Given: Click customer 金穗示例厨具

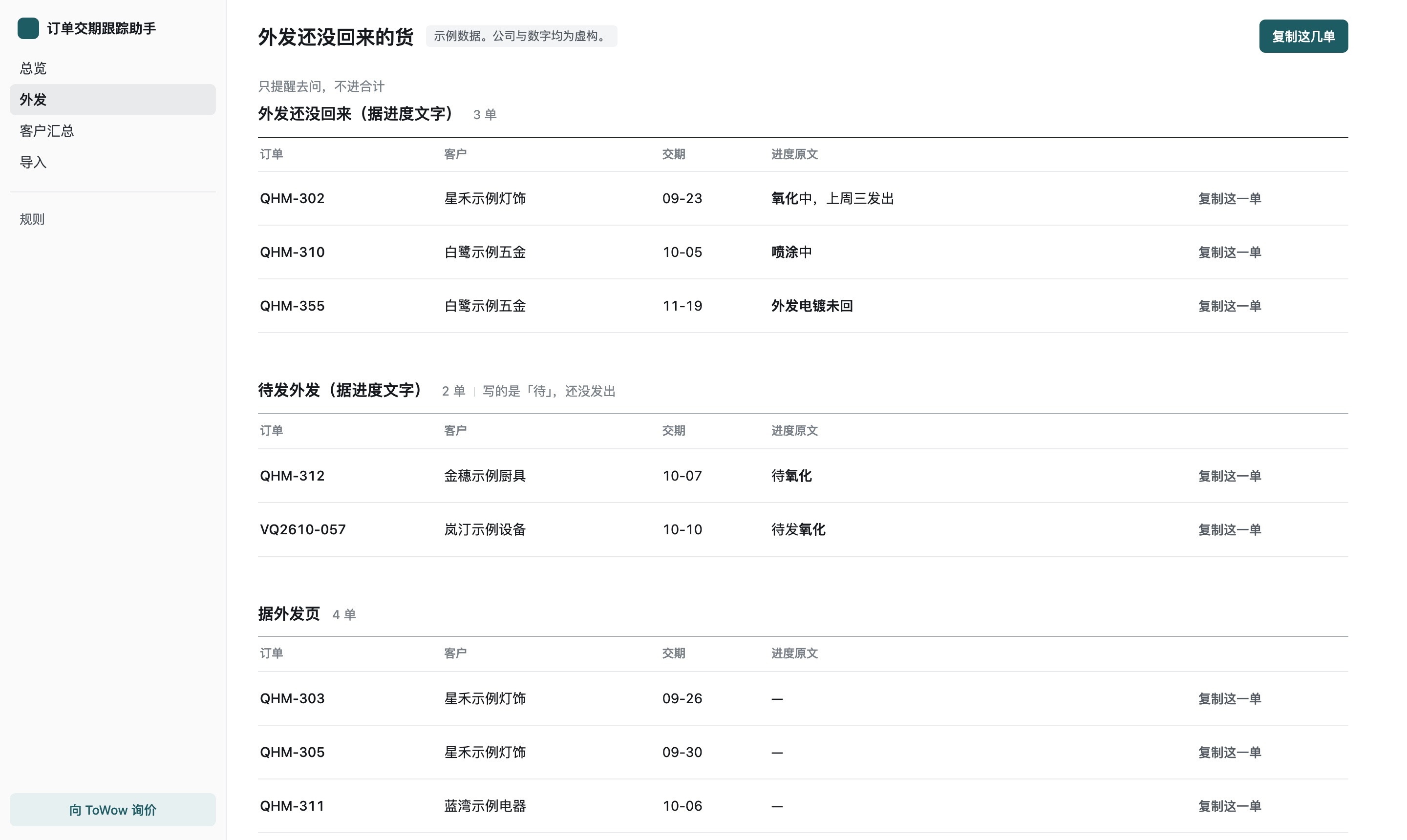Looking at the screenshot, I should tap(485, 476).
